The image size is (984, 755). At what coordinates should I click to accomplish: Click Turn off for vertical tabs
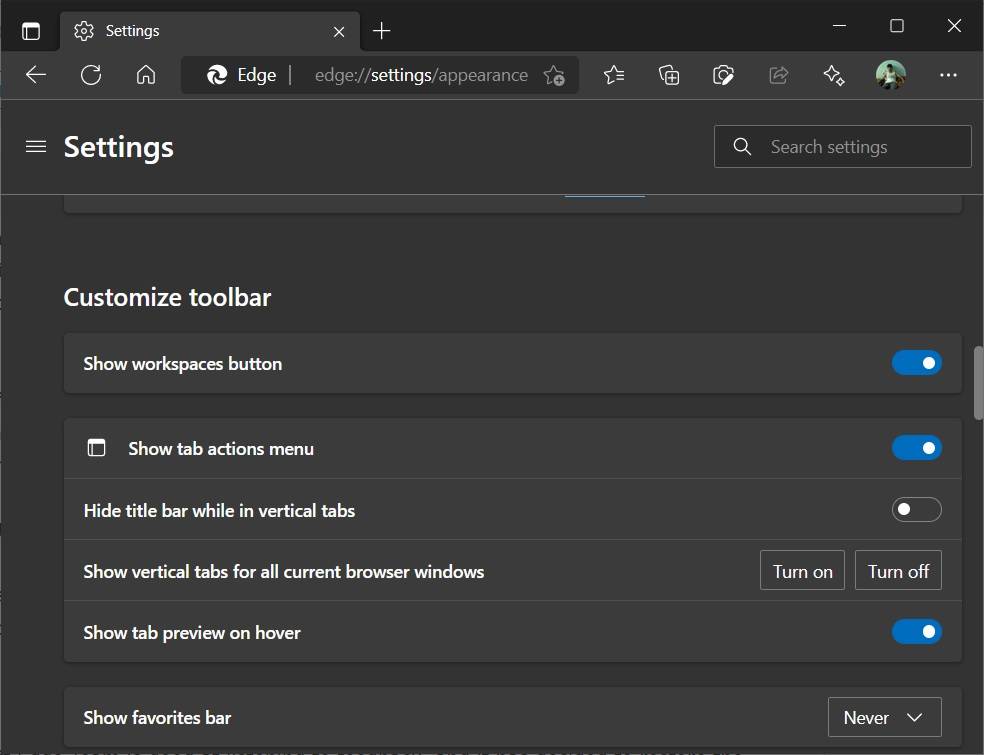click(898, 570)
